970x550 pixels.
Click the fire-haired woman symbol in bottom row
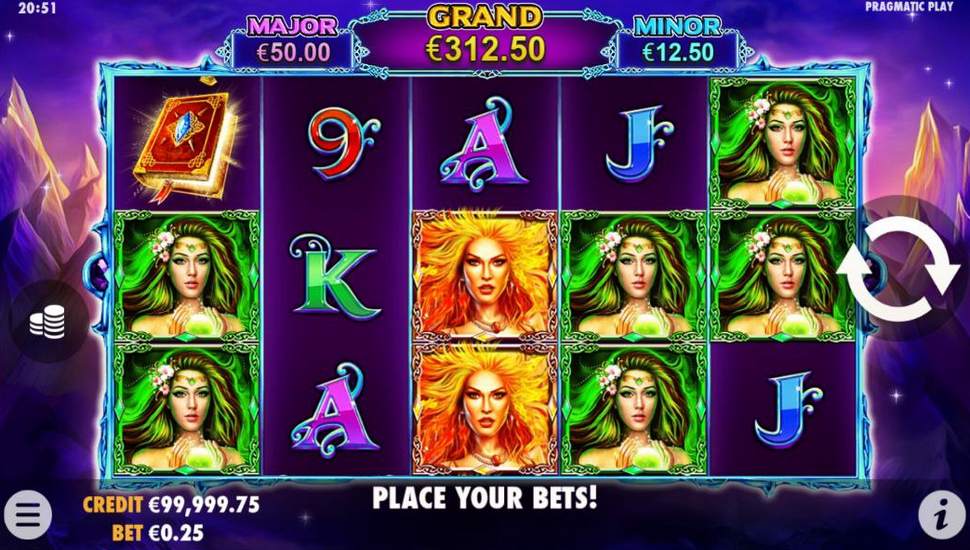[485, 408]
